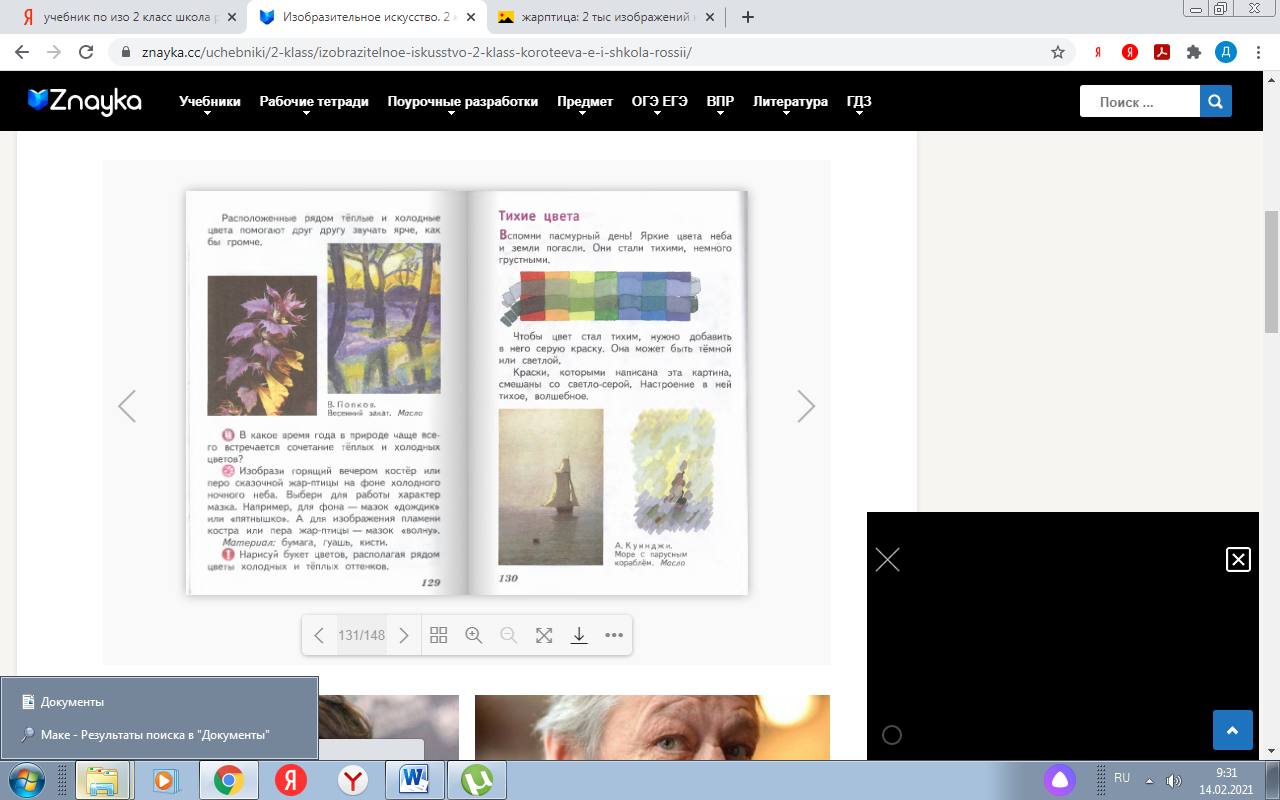Expand the ВПР dropdown
This screenshot has width=1280, height=800.
point(720,102)
